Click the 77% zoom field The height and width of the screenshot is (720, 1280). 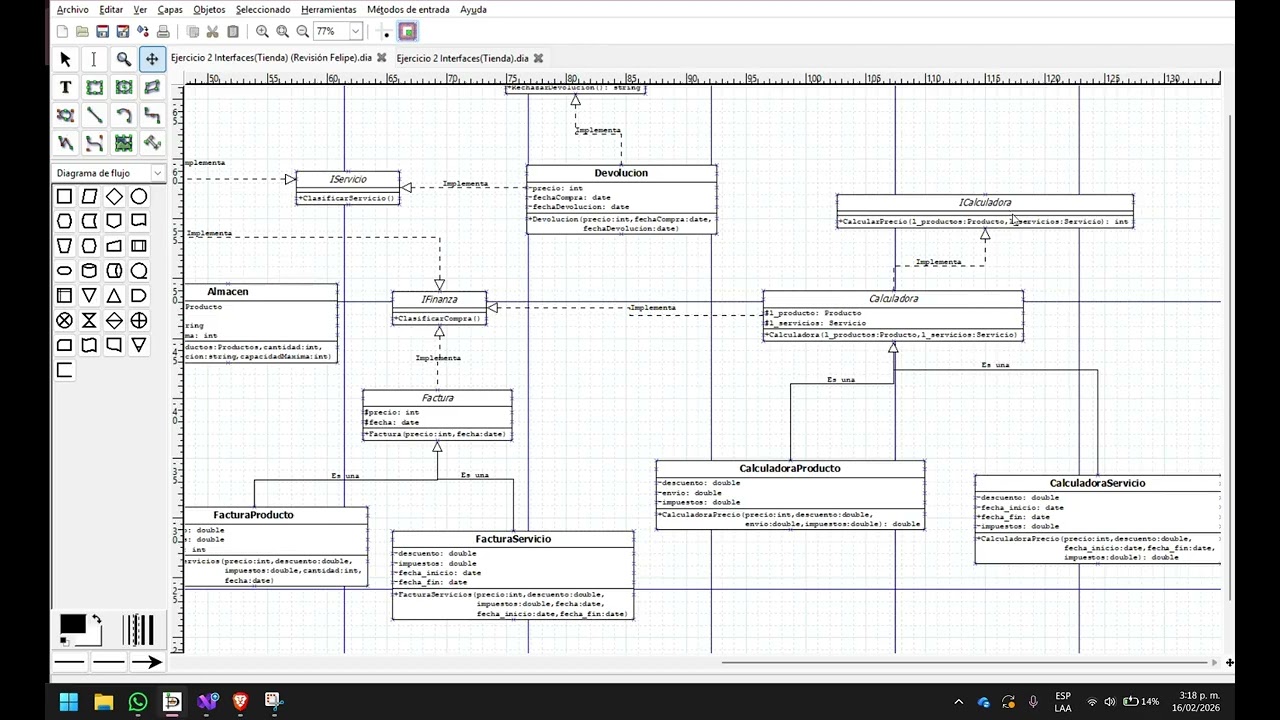coord(330,32)
